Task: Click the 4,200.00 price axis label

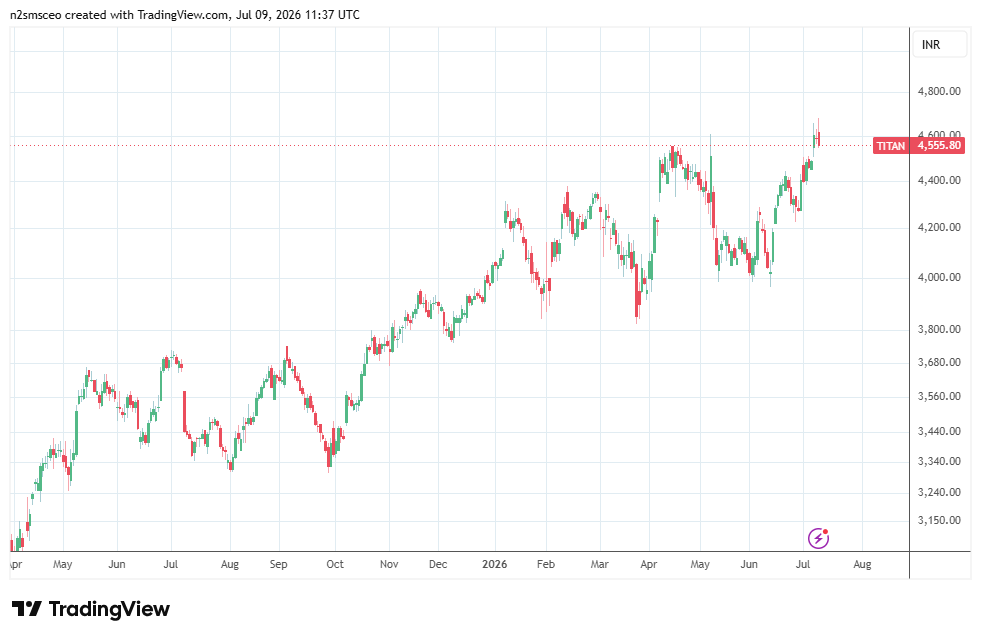Action: click(x=938, y=227)
